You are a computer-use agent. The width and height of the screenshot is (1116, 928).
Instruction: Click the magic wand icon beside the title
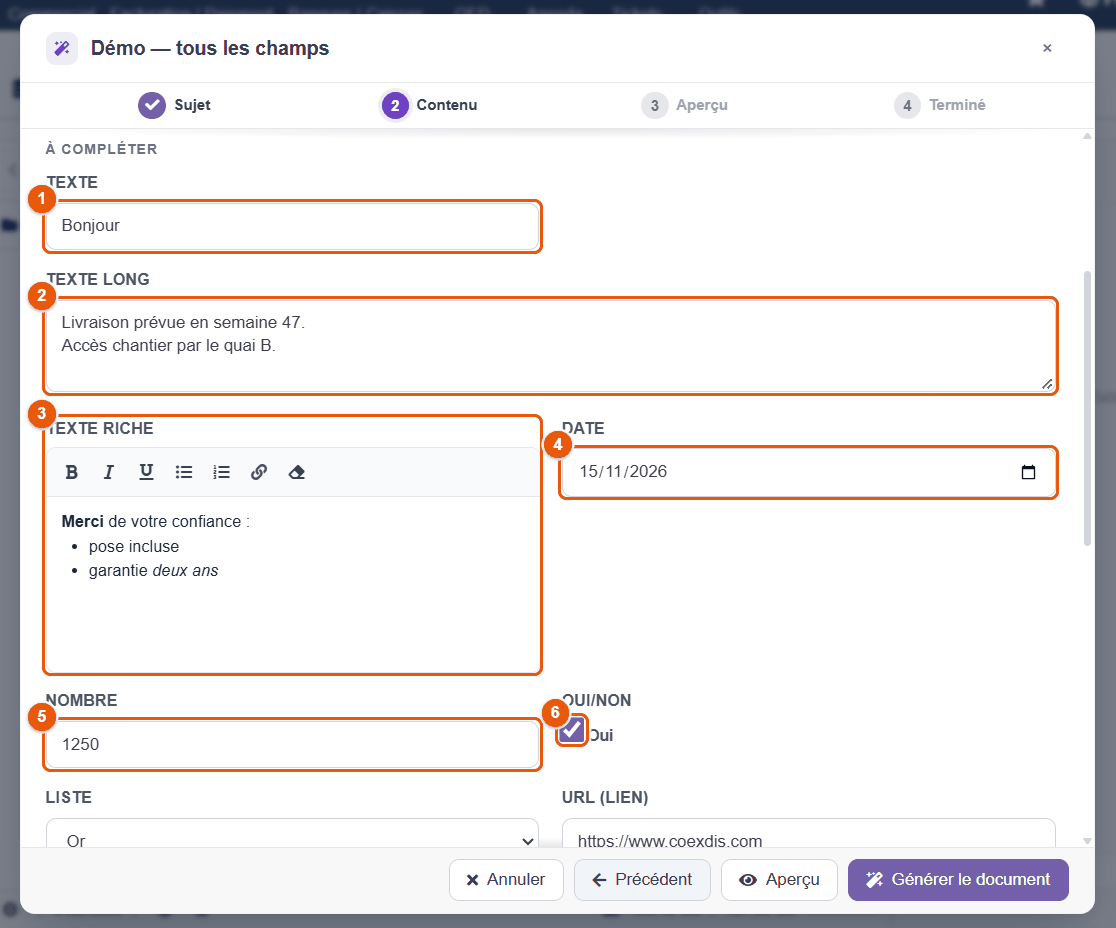coord(62,48)
